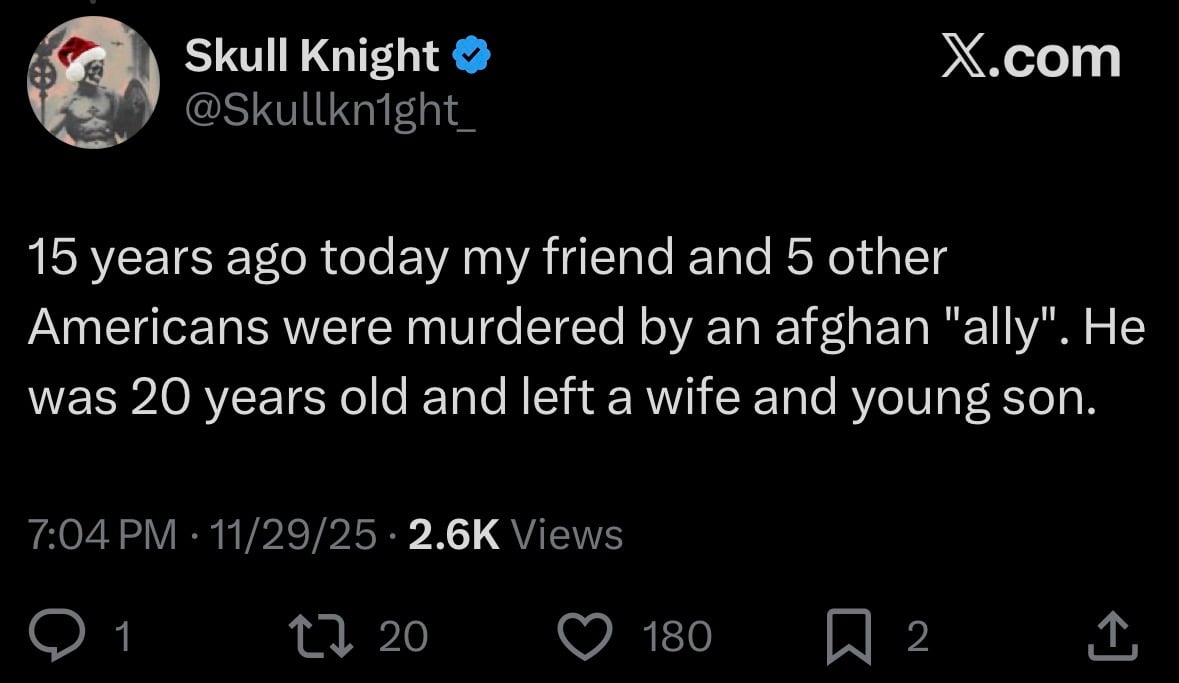
Task: Click the 7:04 PM timestamp
Action: (x=104, y=535)
